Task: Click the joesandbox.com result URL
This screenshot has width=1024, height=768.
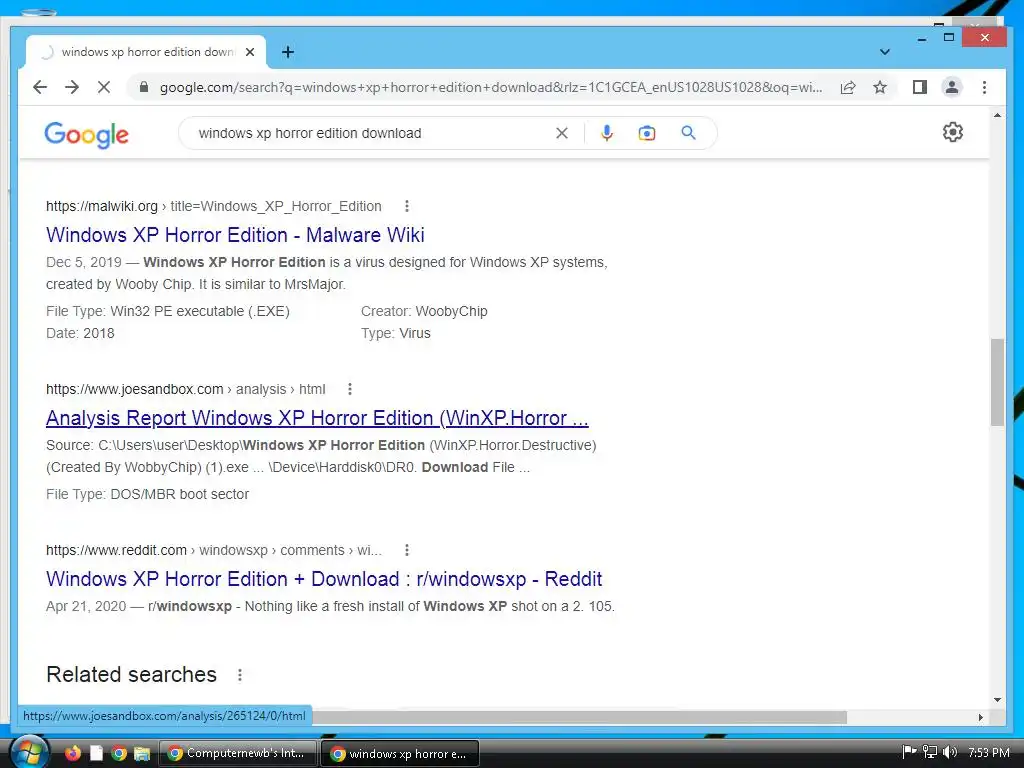Action: [185, 389]
